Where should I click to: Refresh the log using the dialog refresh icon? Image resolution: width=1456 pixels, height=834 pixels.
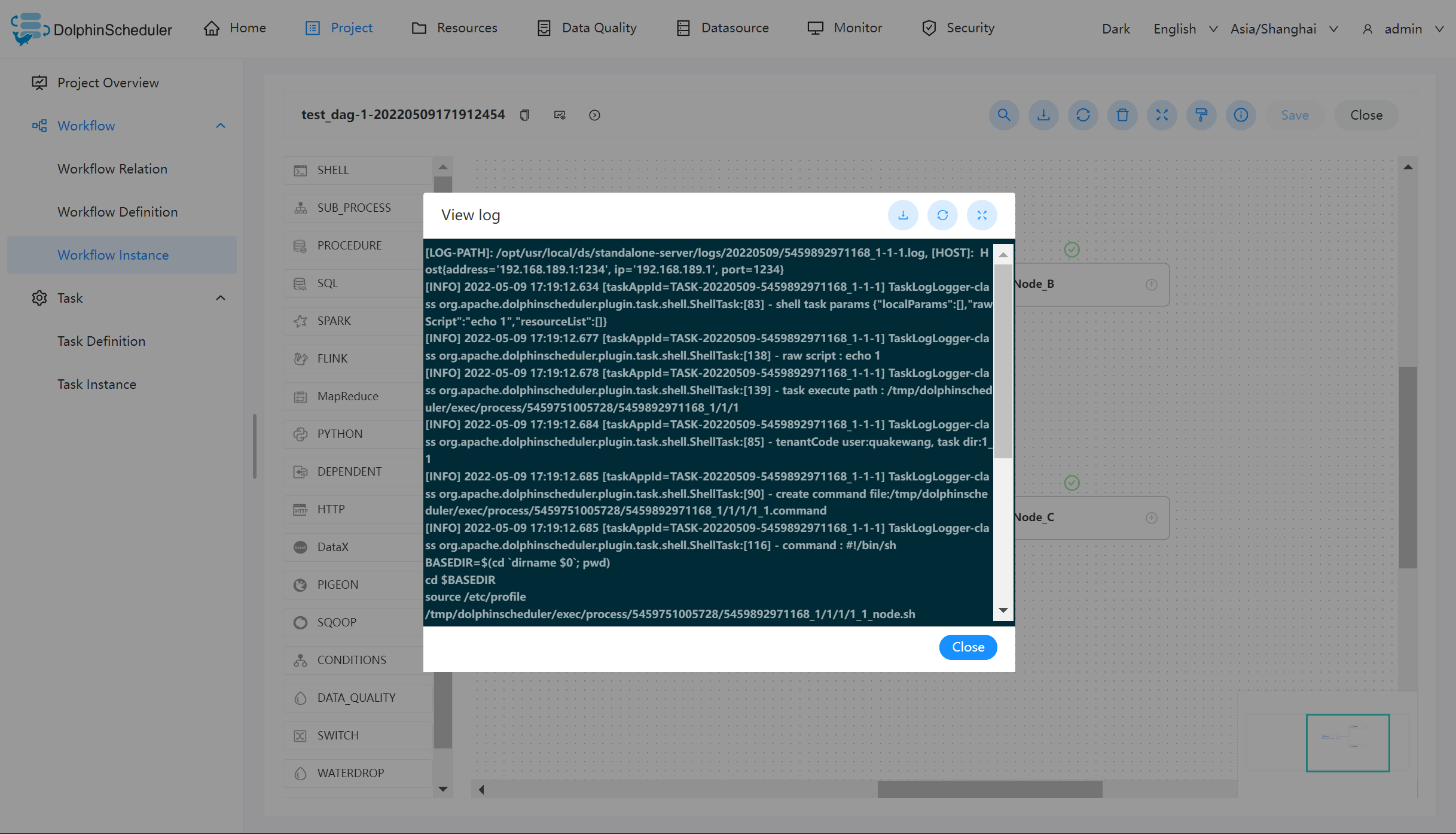pos(942,215)
